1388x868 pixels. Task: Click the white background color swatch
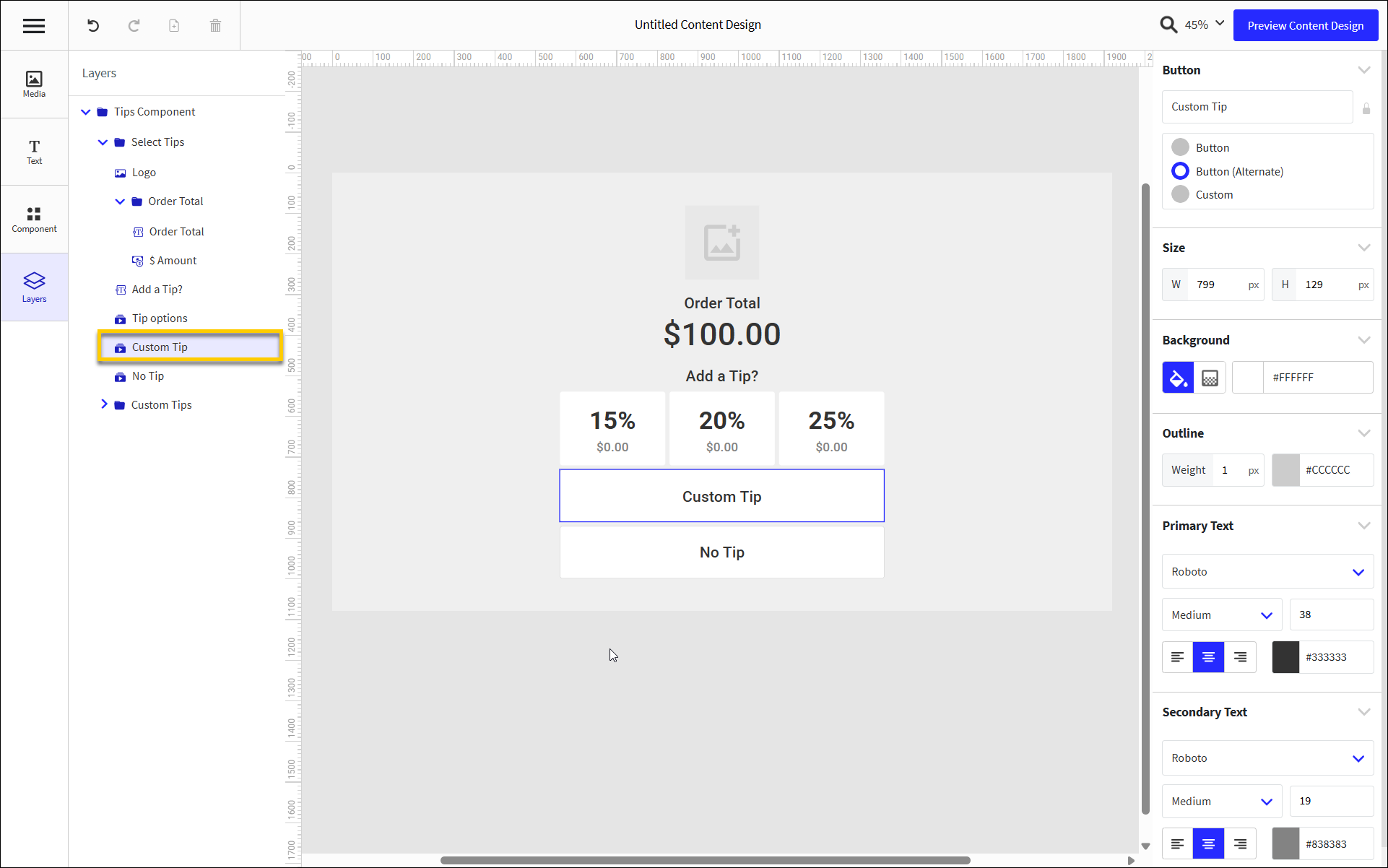coord(1247,378)
